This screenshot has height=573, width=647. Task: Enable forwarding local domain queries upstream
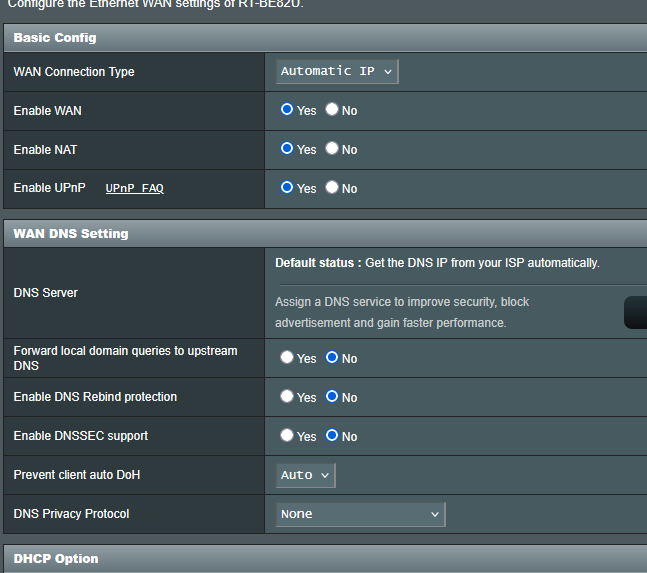pyautogui.click(x=287, y=358)
